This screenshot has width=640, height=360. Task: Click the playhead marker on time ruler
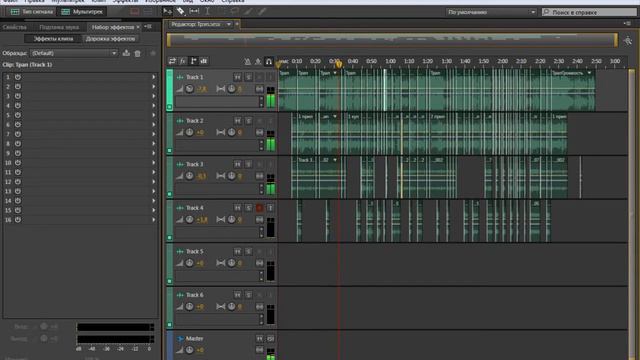338,64
